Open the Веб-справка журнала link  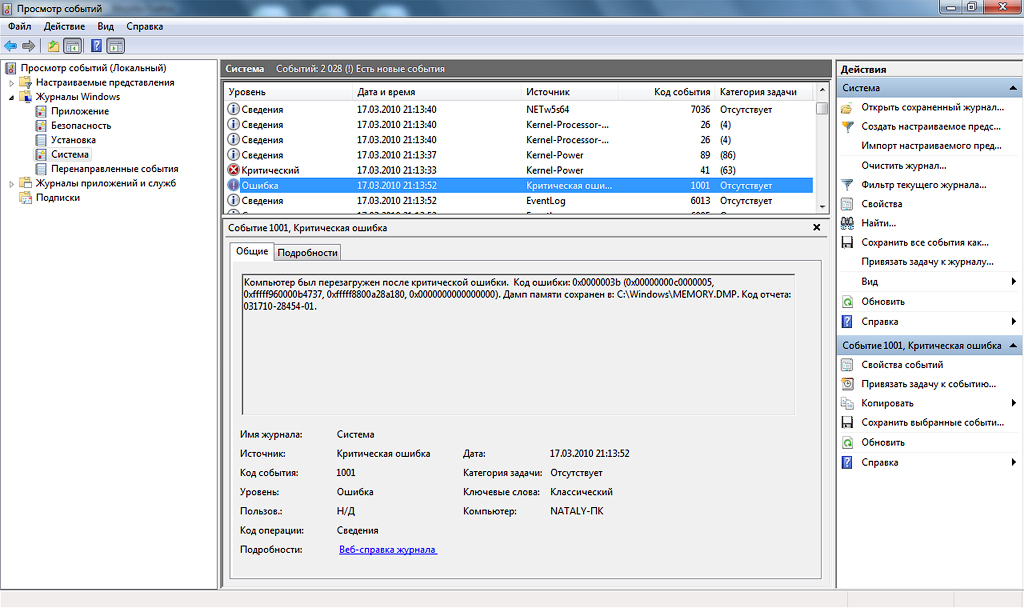[387, 550]
